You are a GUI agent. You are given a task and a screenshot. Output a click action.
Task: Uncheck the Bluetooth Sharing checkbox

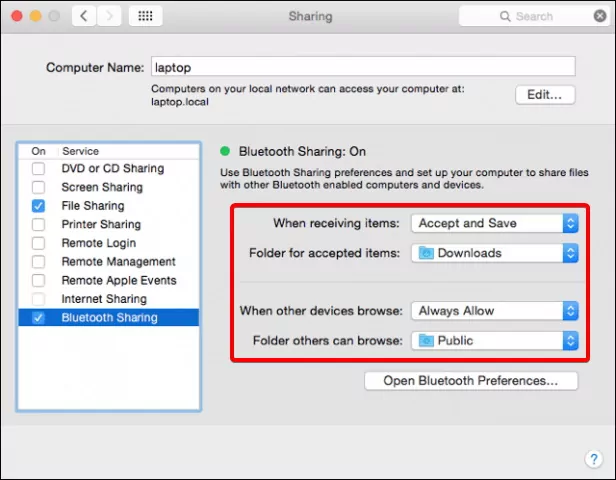pyautogui.click(x=38, y=317)
